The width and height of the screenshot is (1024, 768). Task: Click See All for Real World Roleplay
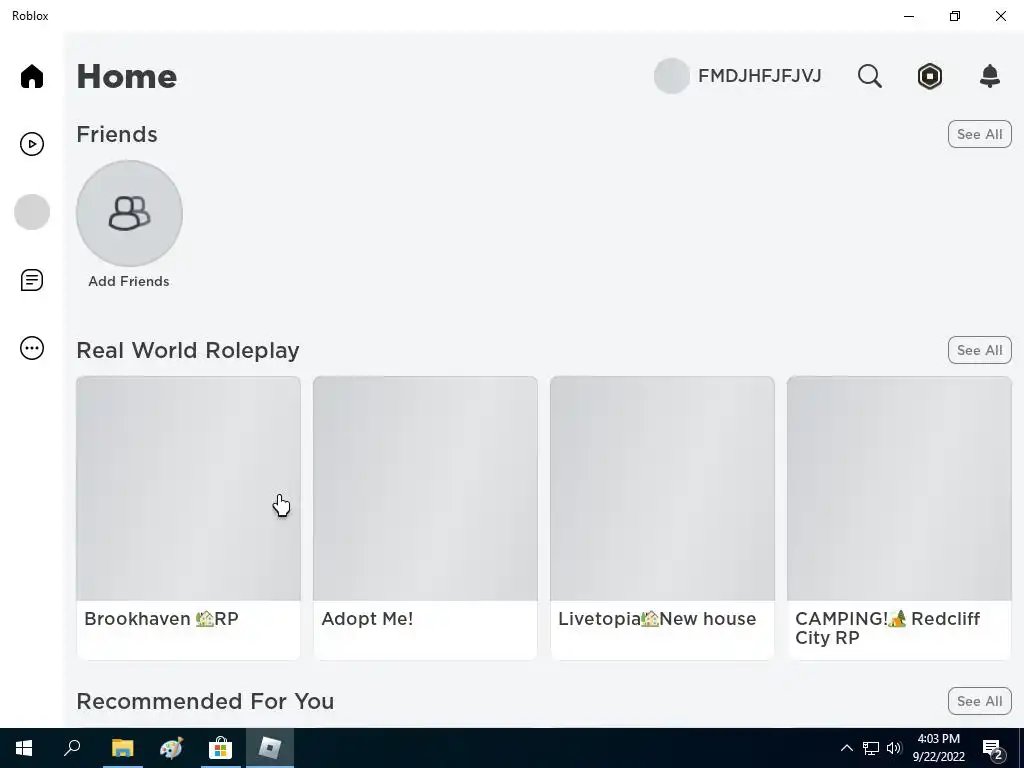[979, 350]
